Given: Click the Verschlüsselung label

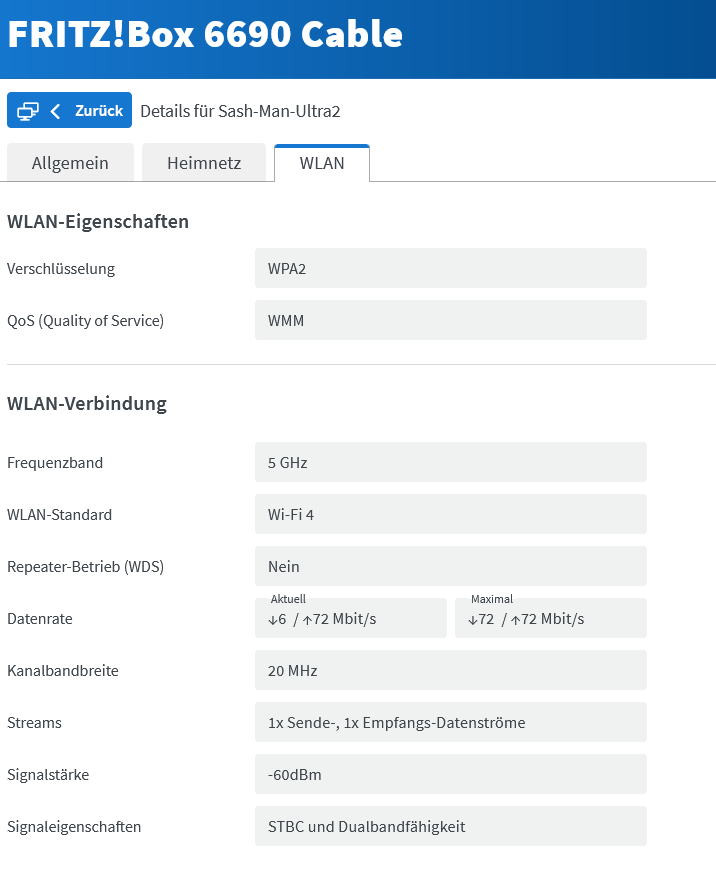Looking at the screenshot, I should click(x=61, y=269).
